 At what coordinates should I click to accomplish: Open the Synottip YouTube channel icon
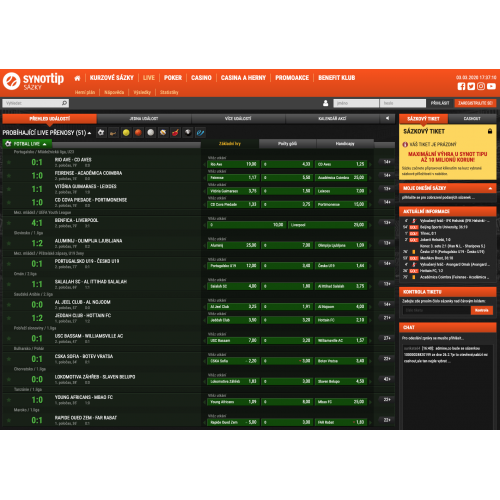click(x=491, y=86)
